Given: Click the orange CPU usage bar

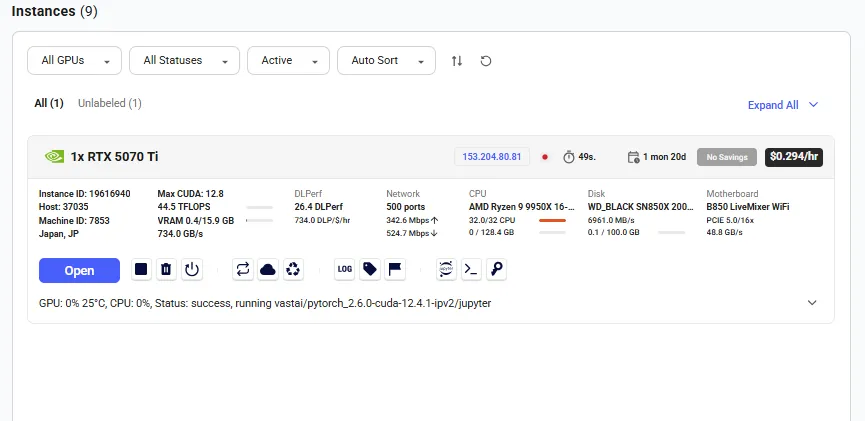Looking at the screenshot, I should (x=552, y=220).
